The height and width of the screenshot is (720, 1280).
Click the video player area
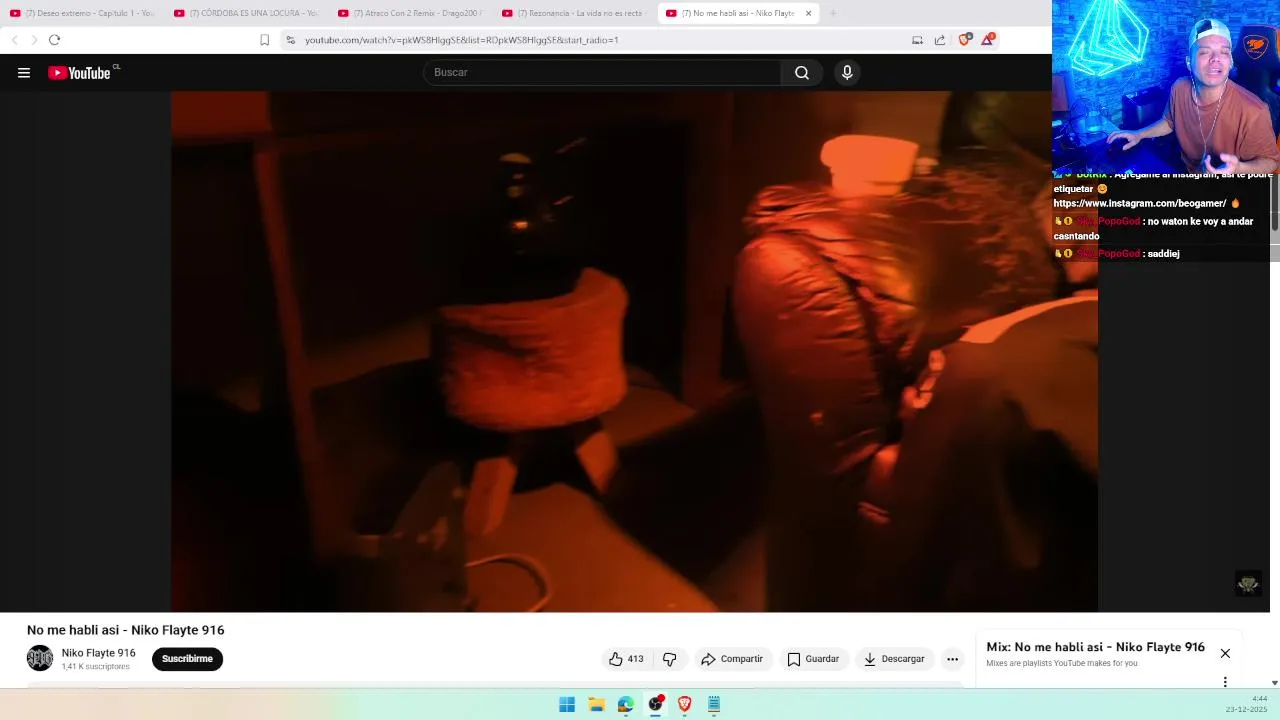tap(634, 351)
